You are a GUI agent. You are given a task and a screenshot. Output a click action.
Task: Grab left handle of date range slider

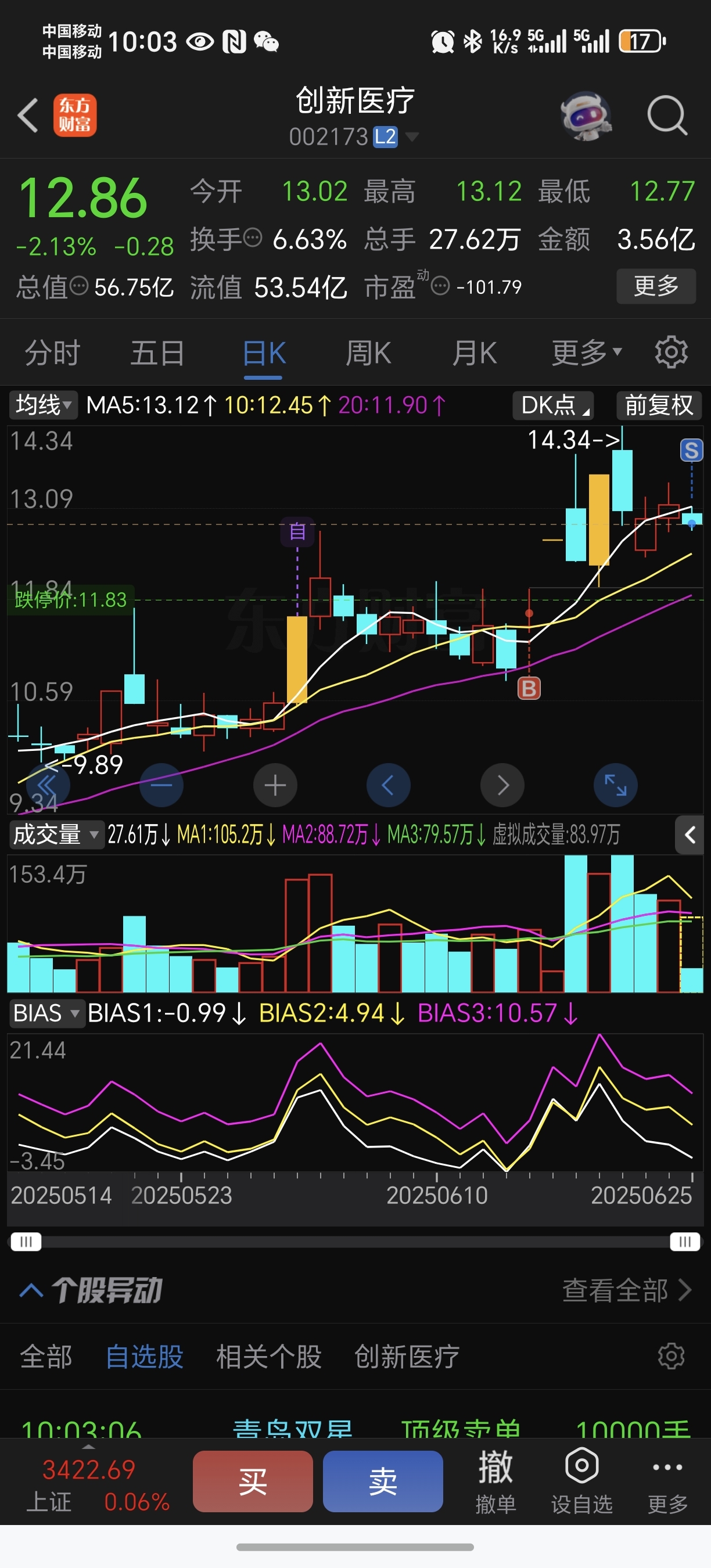26,1241
